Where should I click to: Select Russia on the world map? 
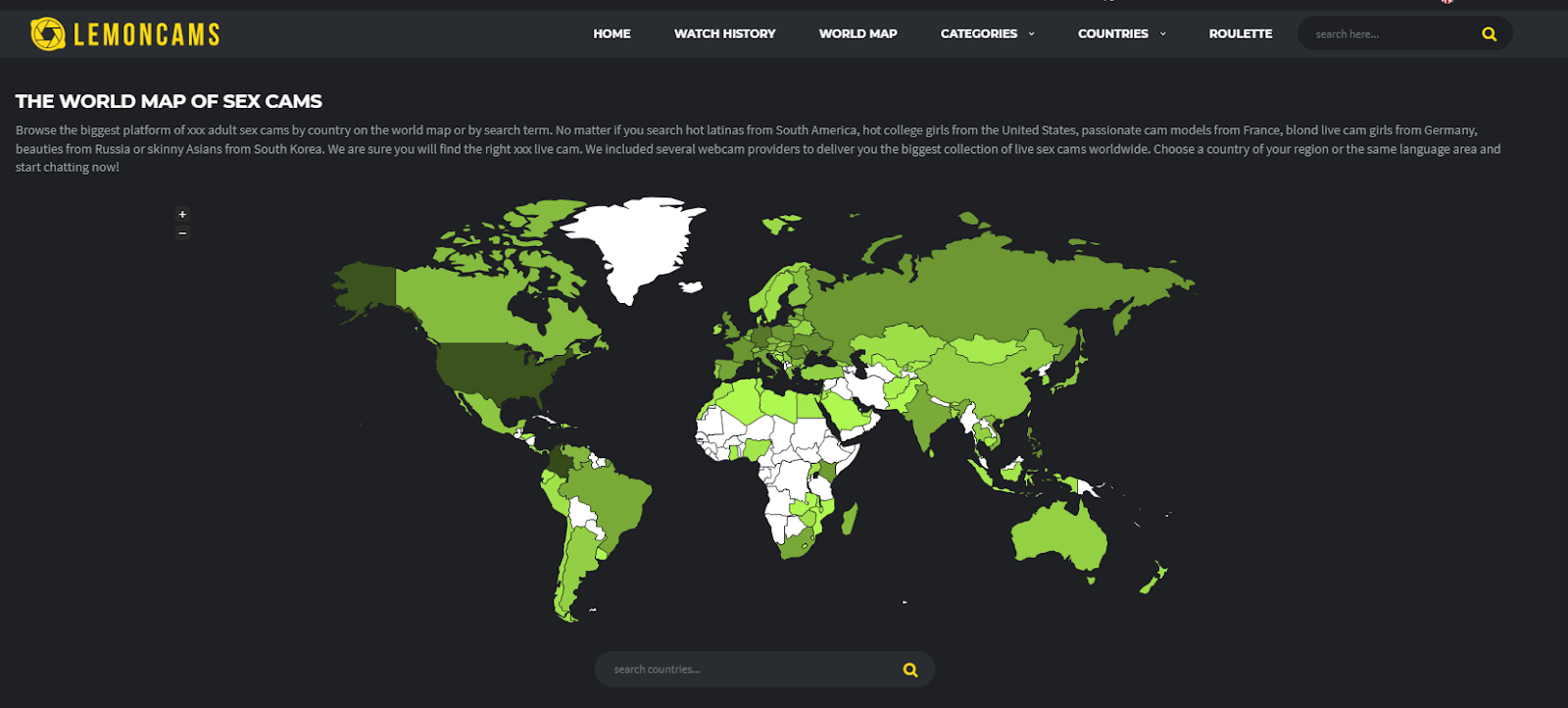980,284
